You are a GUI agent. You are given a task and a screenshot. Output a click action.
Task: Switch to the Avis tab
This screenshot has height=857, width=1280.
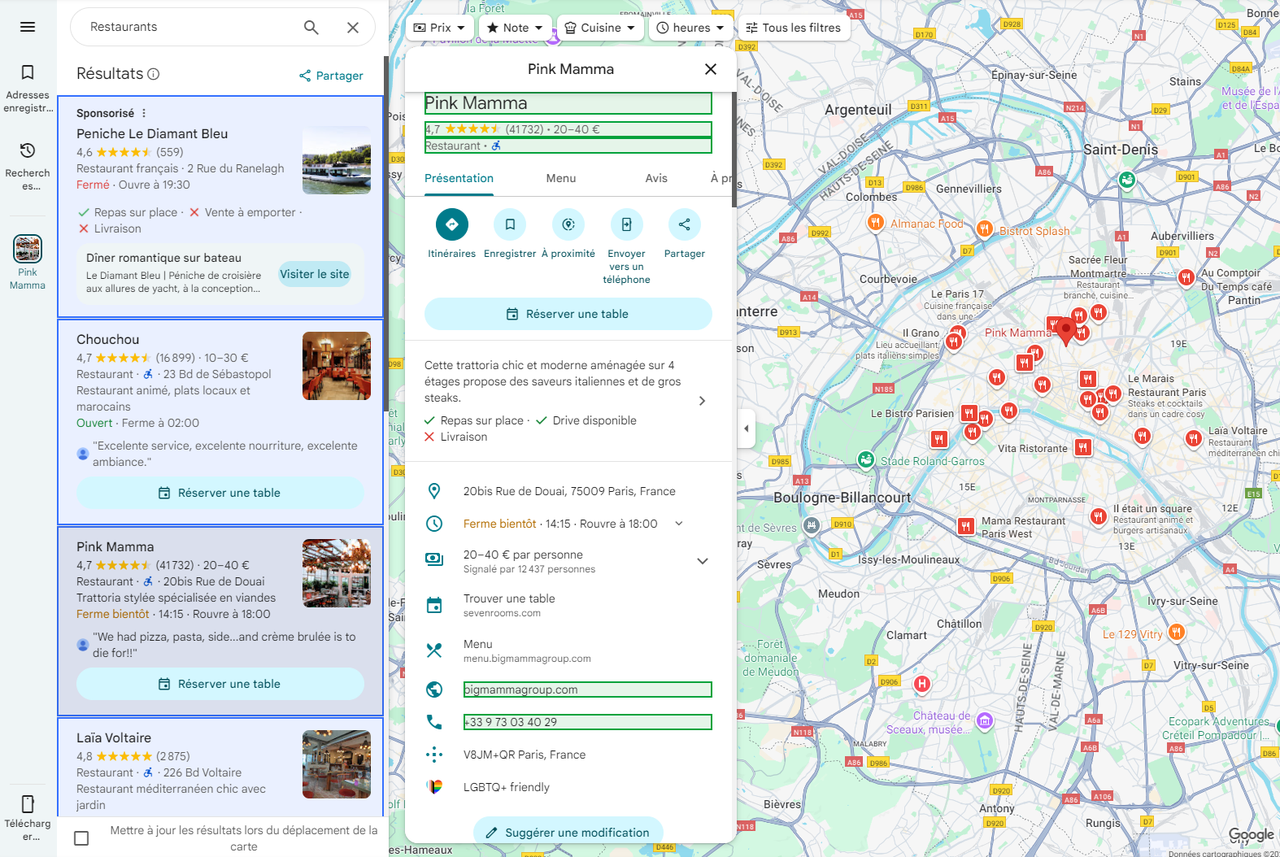click(x=656, y=178)
